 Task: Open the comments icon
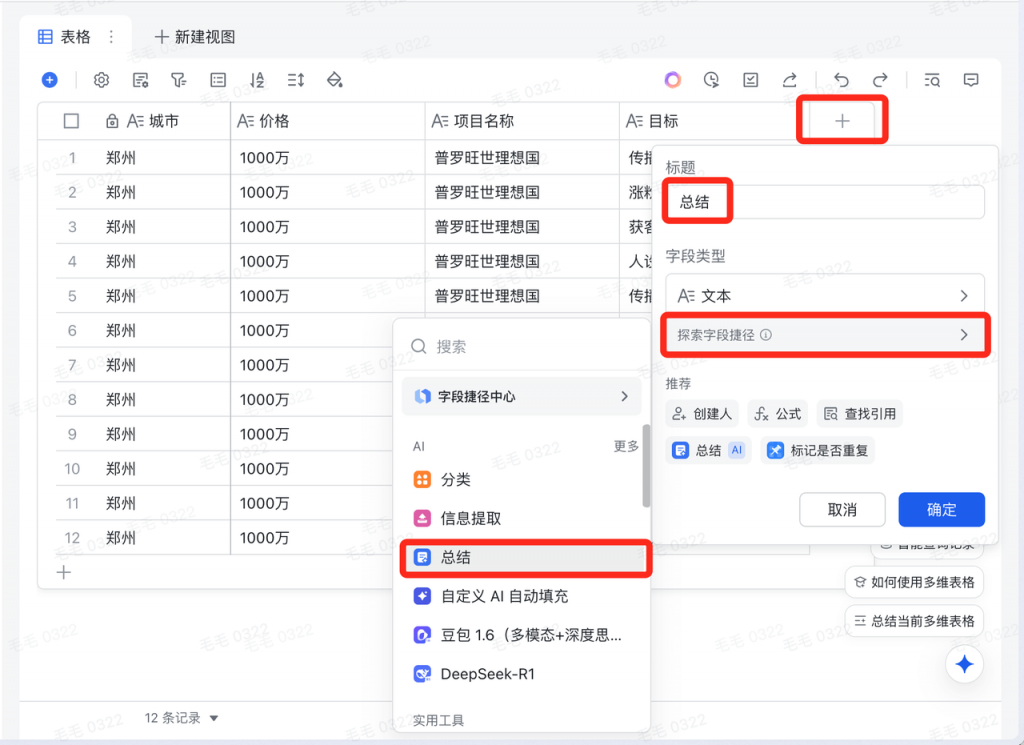(971, 80)
